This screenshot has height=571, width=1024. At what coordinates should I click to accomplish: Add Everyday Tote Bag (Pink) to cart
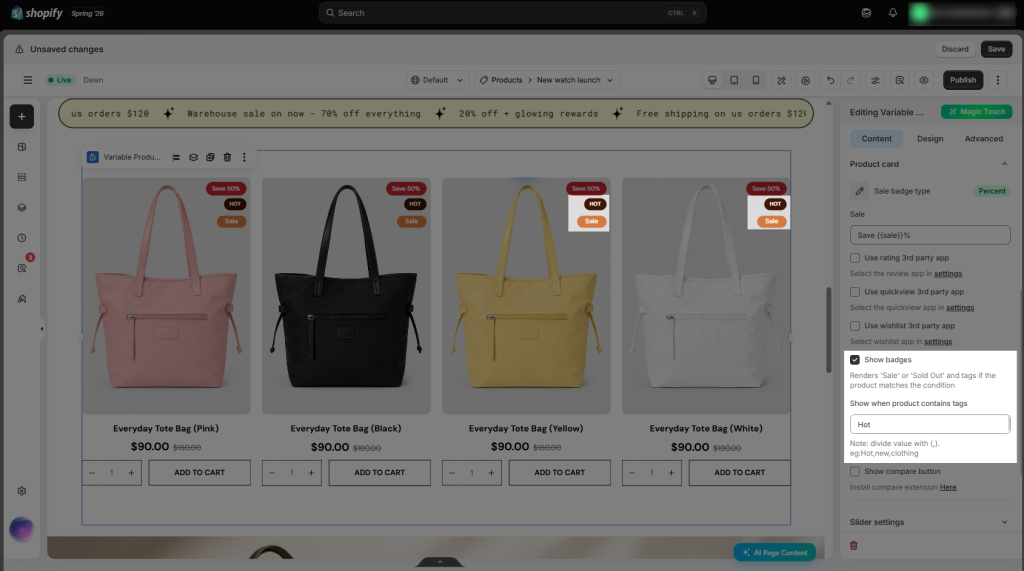[199, 472]
